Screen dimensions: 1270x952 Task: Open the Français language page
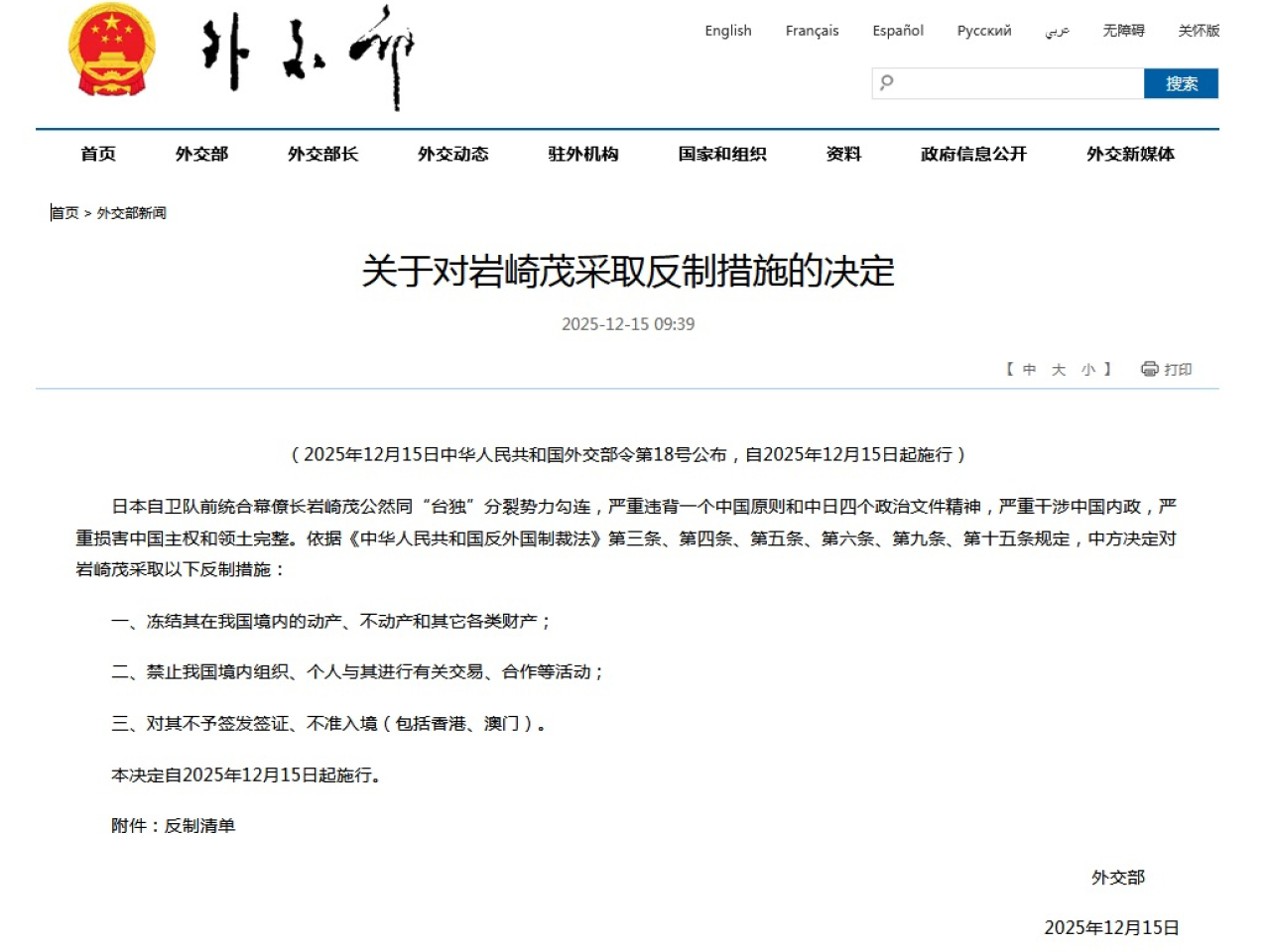(x=812, y=31)
